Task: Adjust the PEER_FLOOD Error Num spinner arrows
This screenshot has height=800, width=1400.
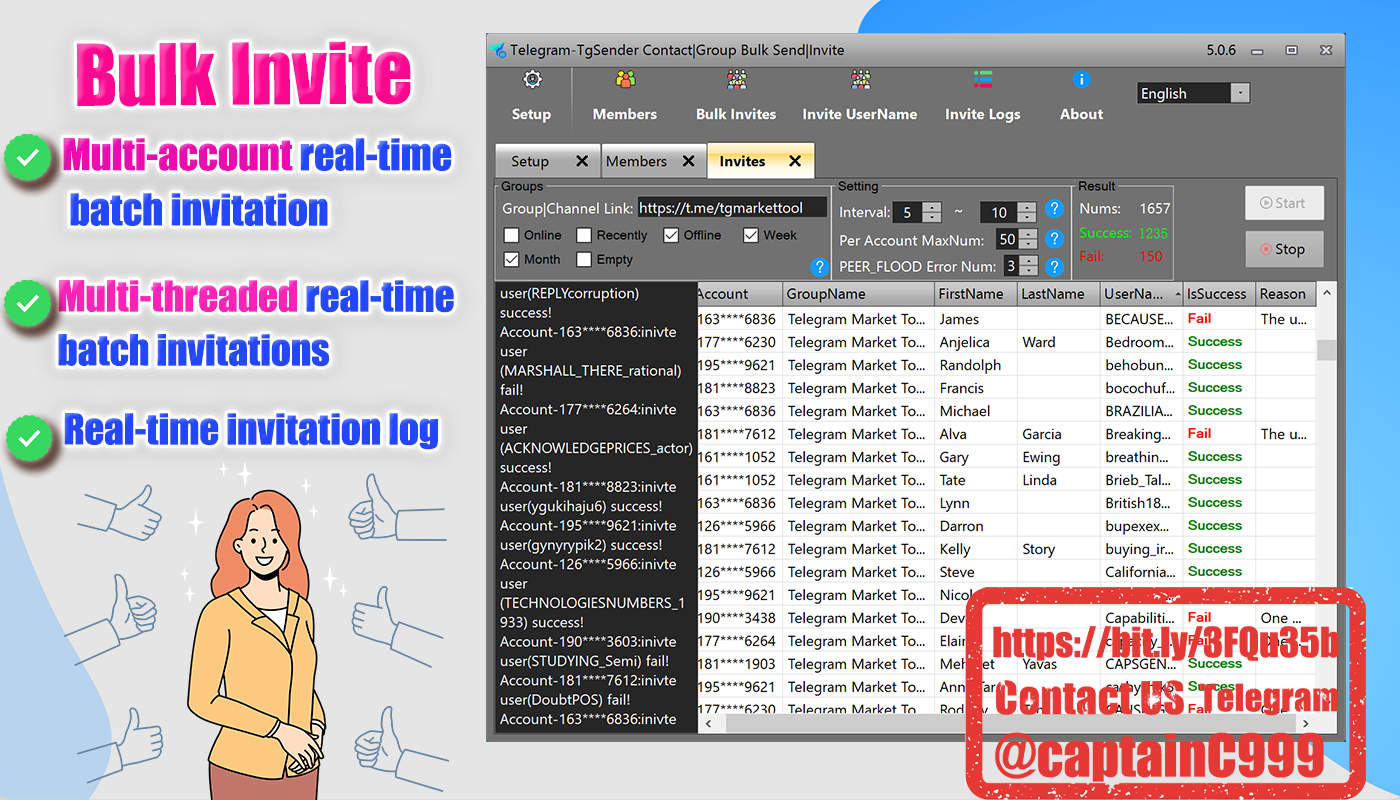Action: (1026, 266)
